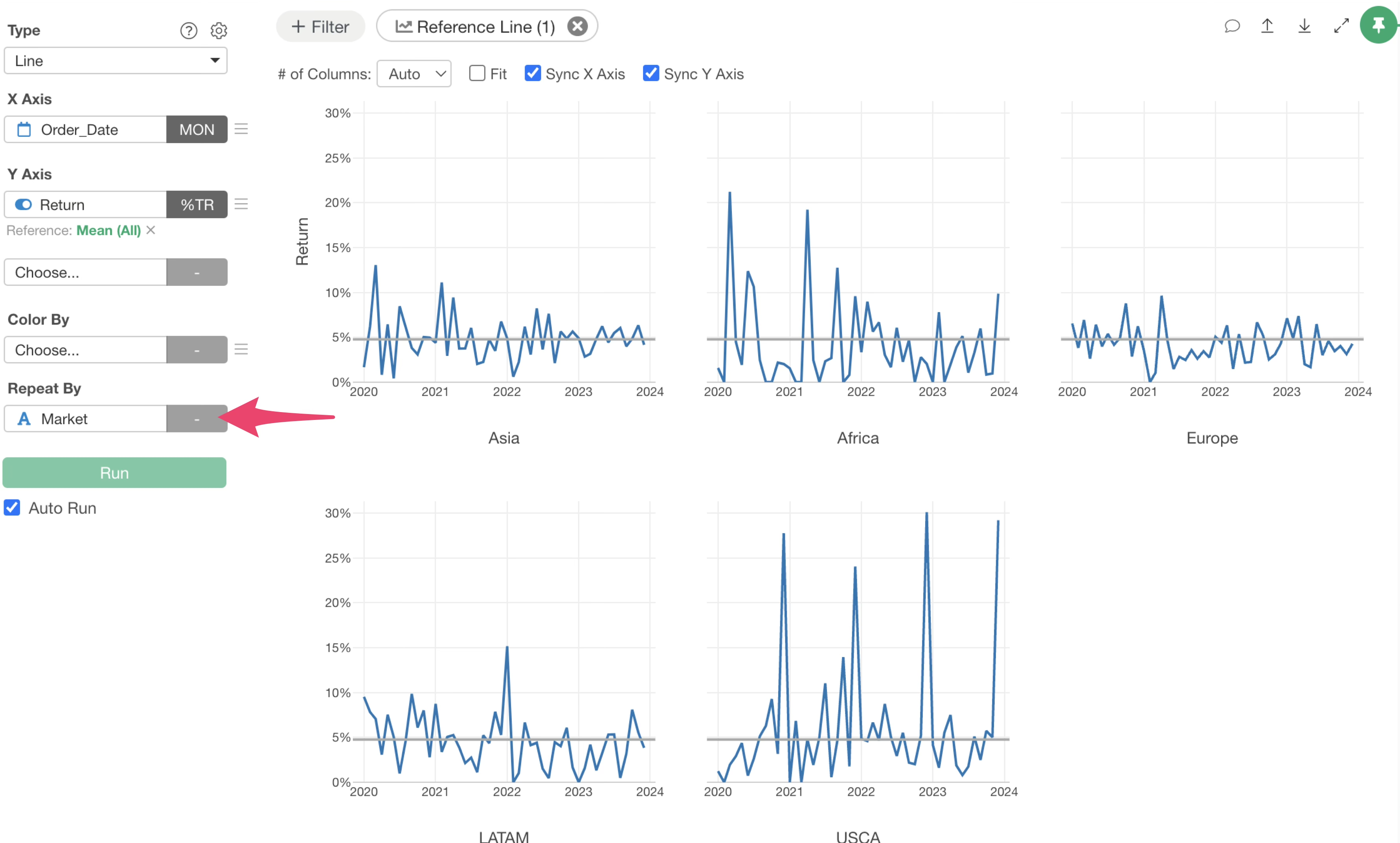Open the chart help question-mark icon
Image resolution: width=1400 pixels, height=843 pixels.
click(189, 31)
